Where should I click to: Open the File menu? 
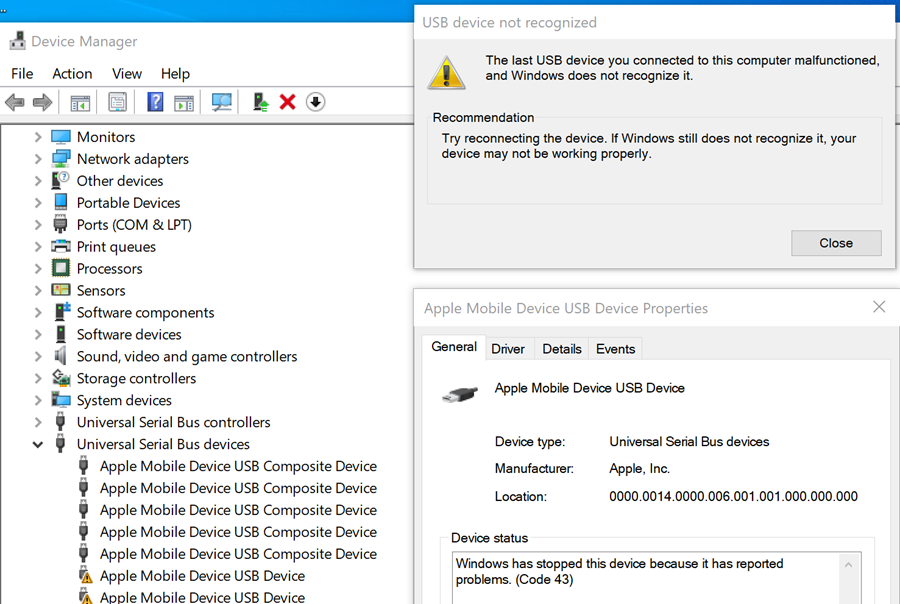point(22,73)
